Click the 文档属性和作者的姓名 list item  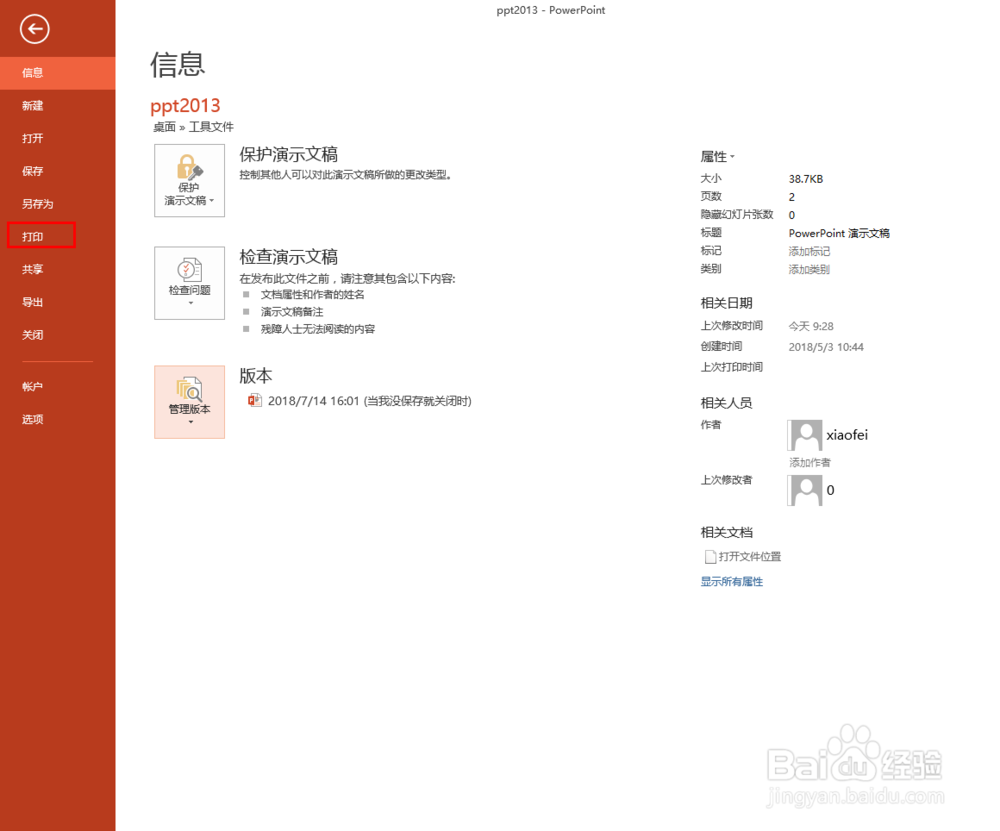tap(312, 295)
